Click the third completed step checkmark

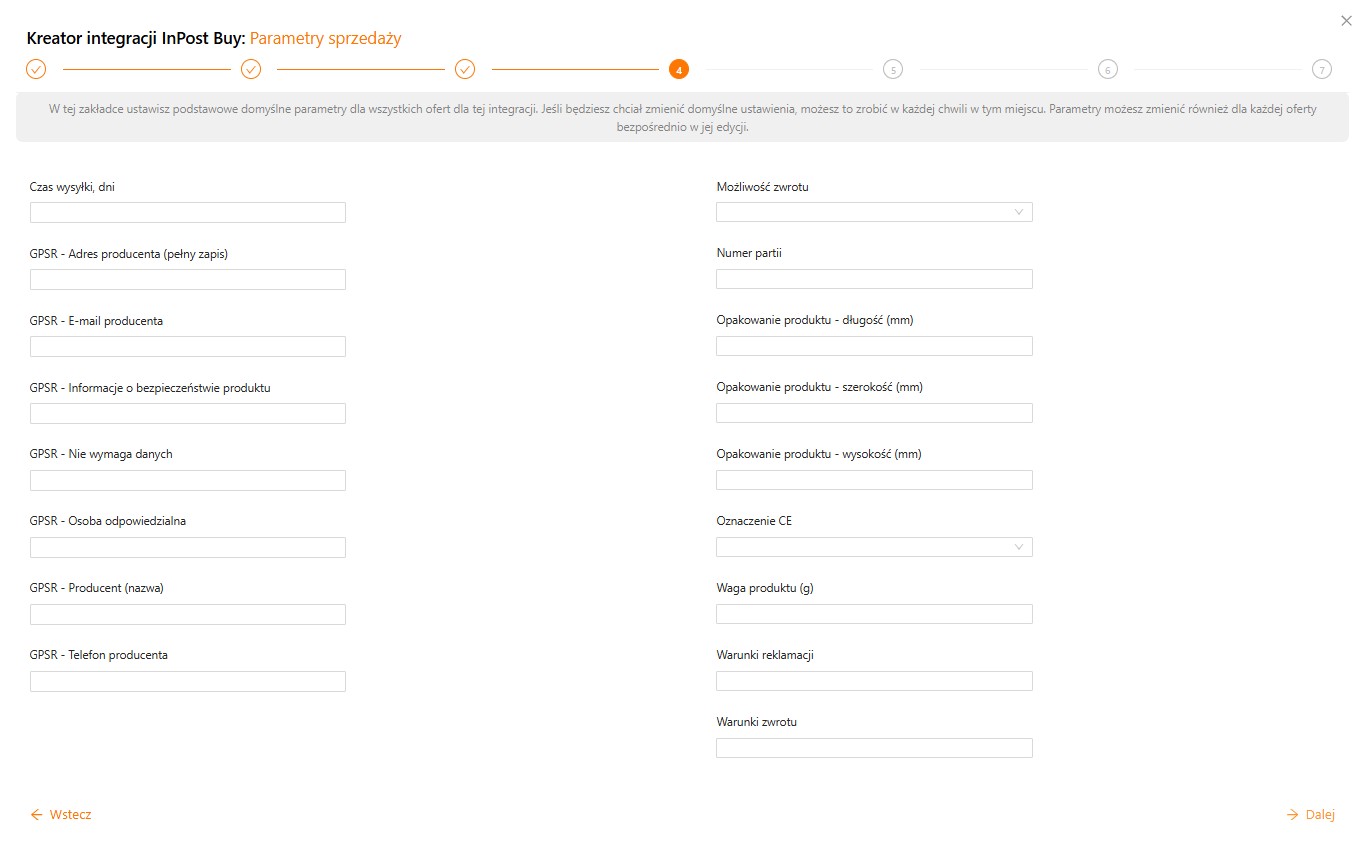(465, 69)
